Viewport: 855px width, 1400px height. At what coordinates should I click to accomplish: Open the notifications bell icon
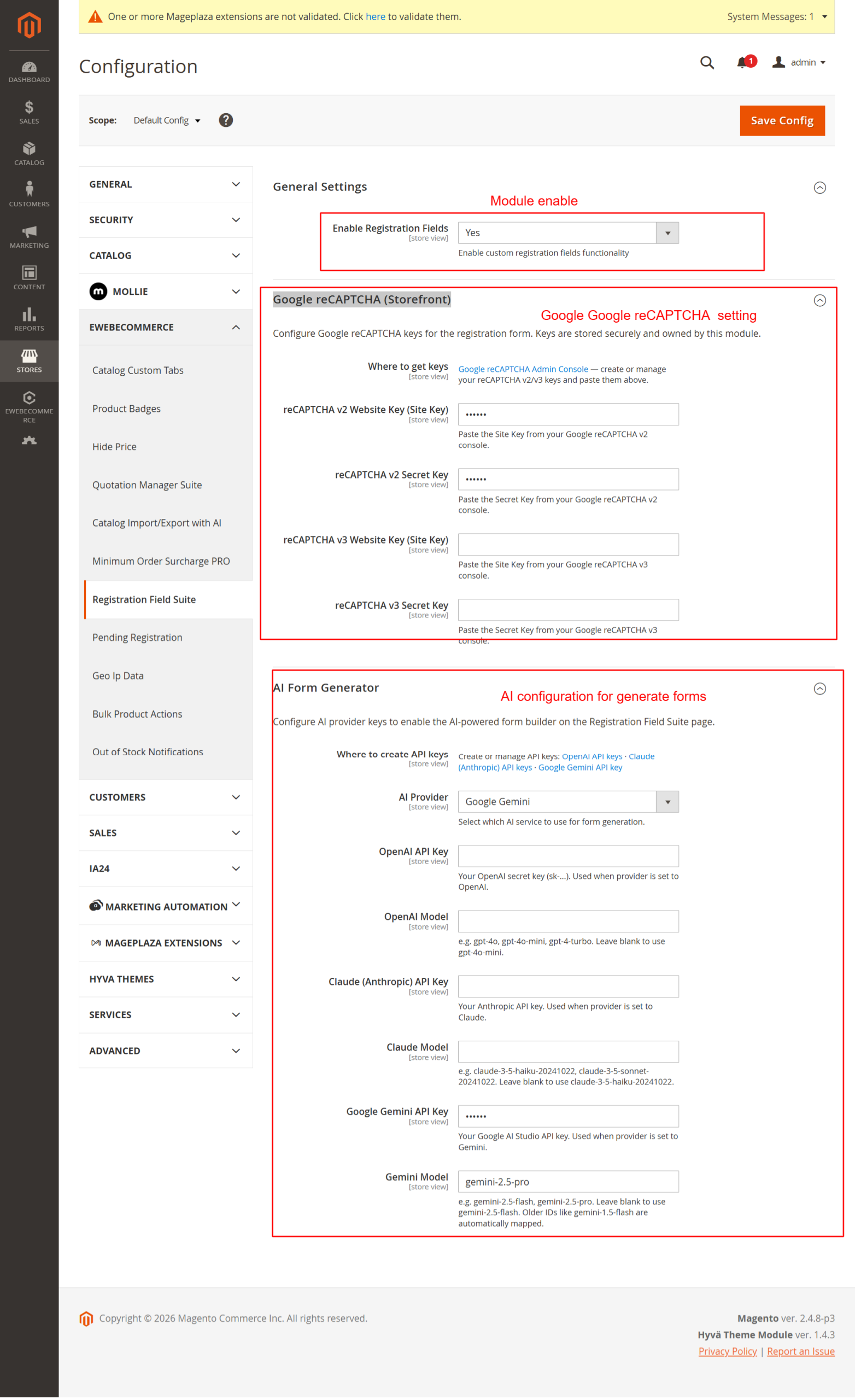coord(742,62)
